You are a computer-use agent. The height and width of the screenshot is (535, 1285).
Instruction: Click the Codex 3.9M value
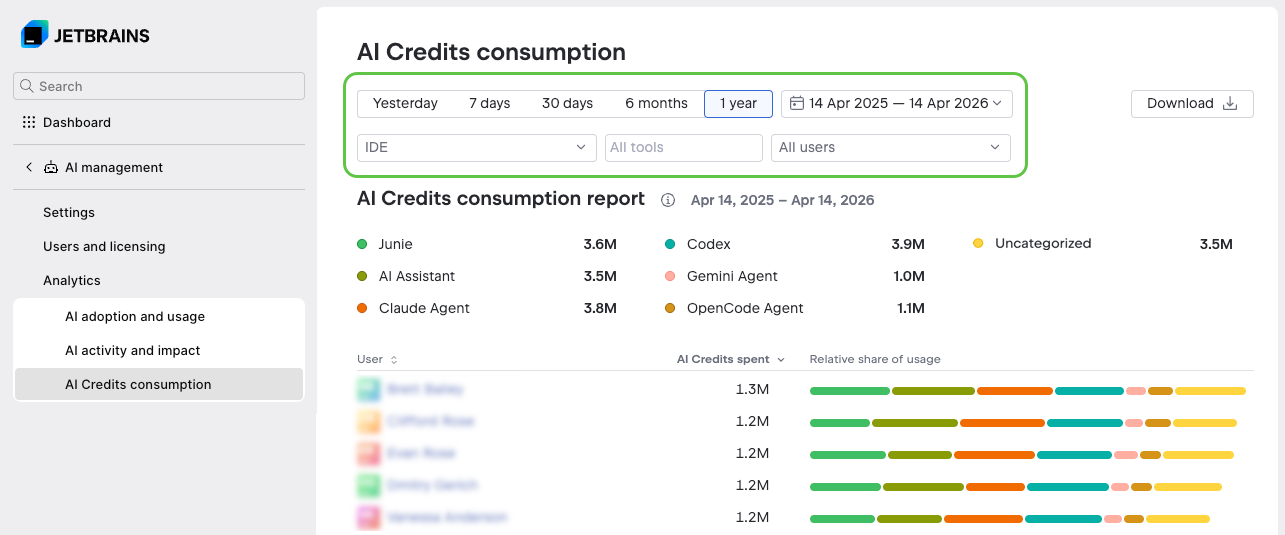coord(908,244)
